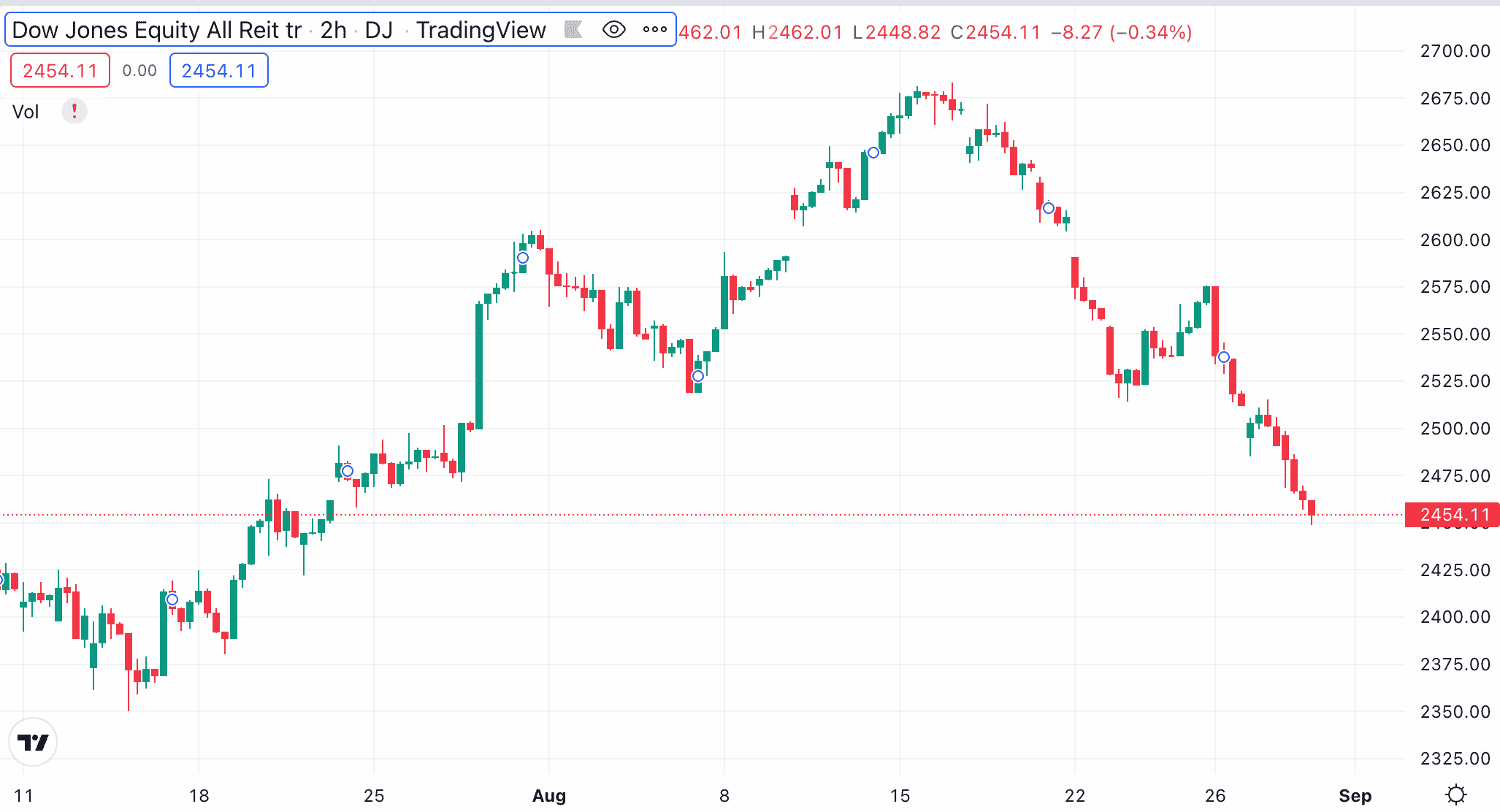
Task: Click the DJ exchange label in legend
Action: 379,30
